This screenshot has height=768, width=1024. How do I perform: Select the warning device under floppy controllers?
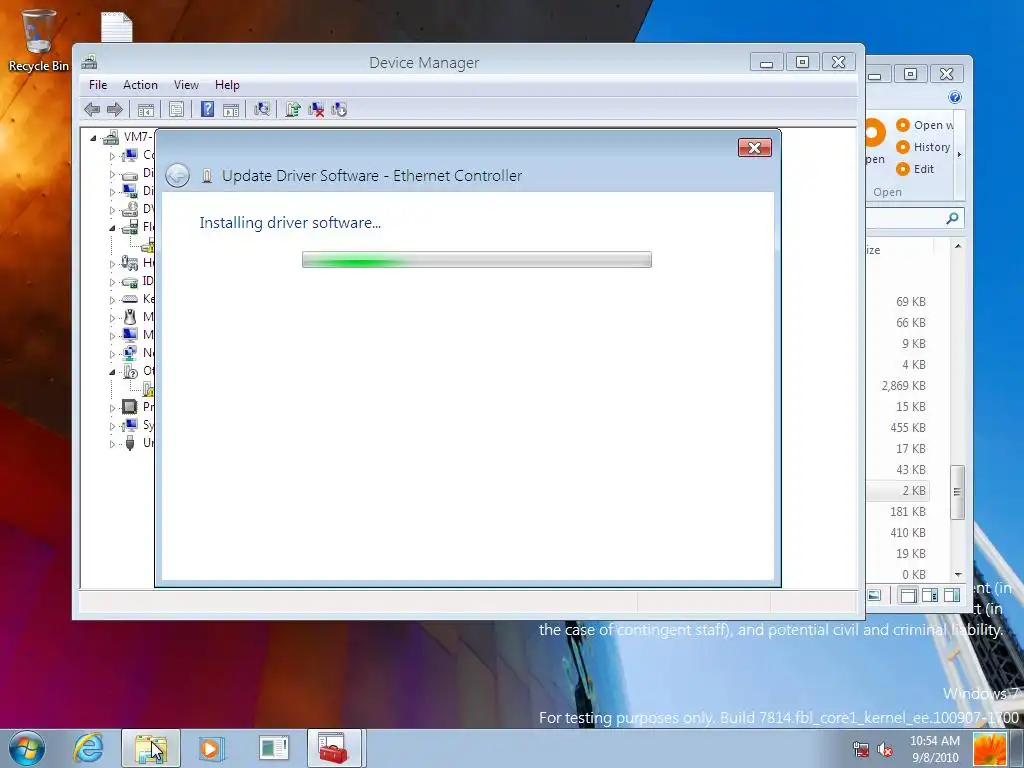point(148,245)
